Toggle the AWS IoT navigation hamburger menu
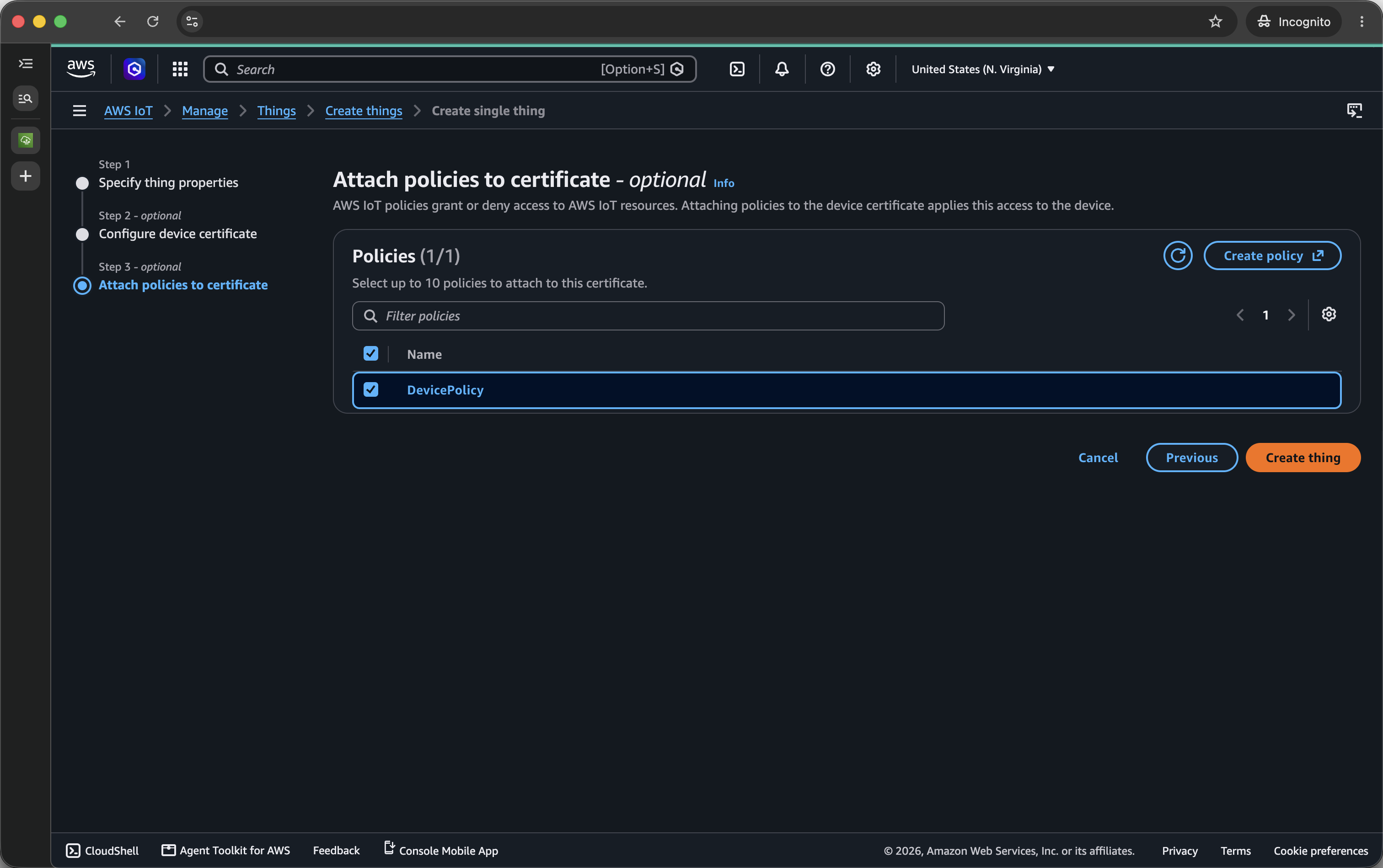Viewport: 1383px width, 868px height. point(79,110)
